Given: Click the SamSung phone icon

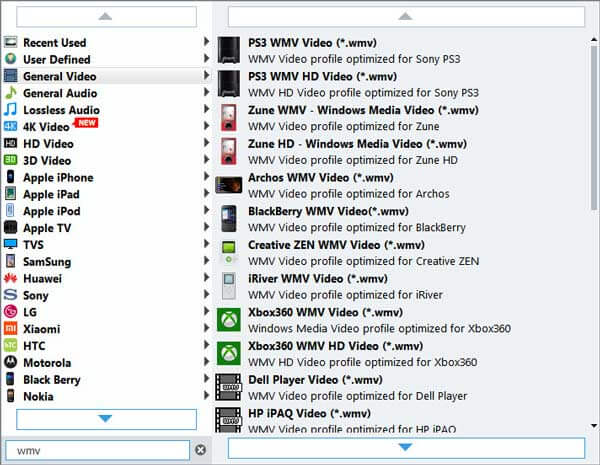Looking at the screenshot, I should (10, 261).
